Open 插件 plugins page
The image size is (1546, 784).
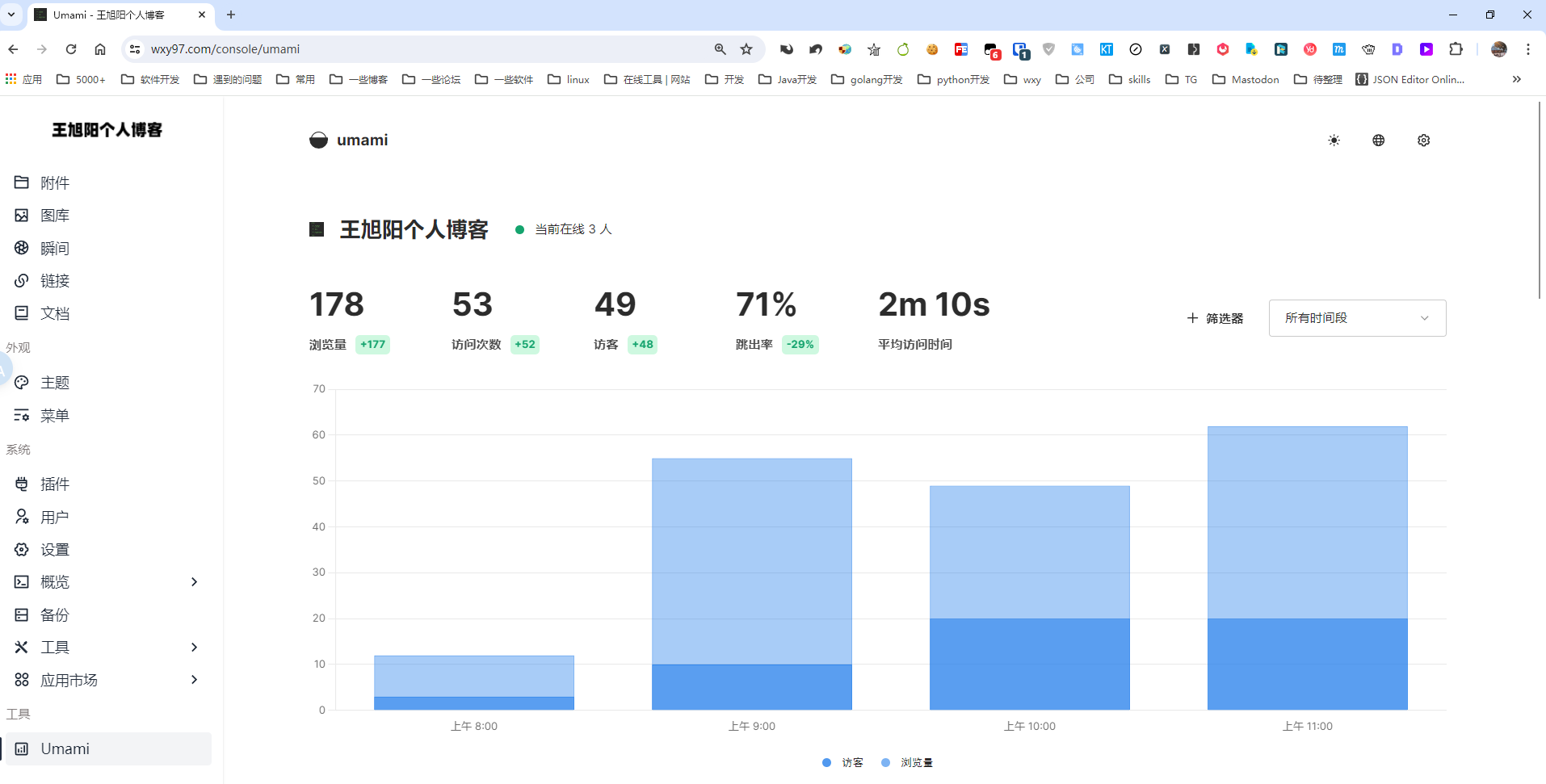(55, 484)
